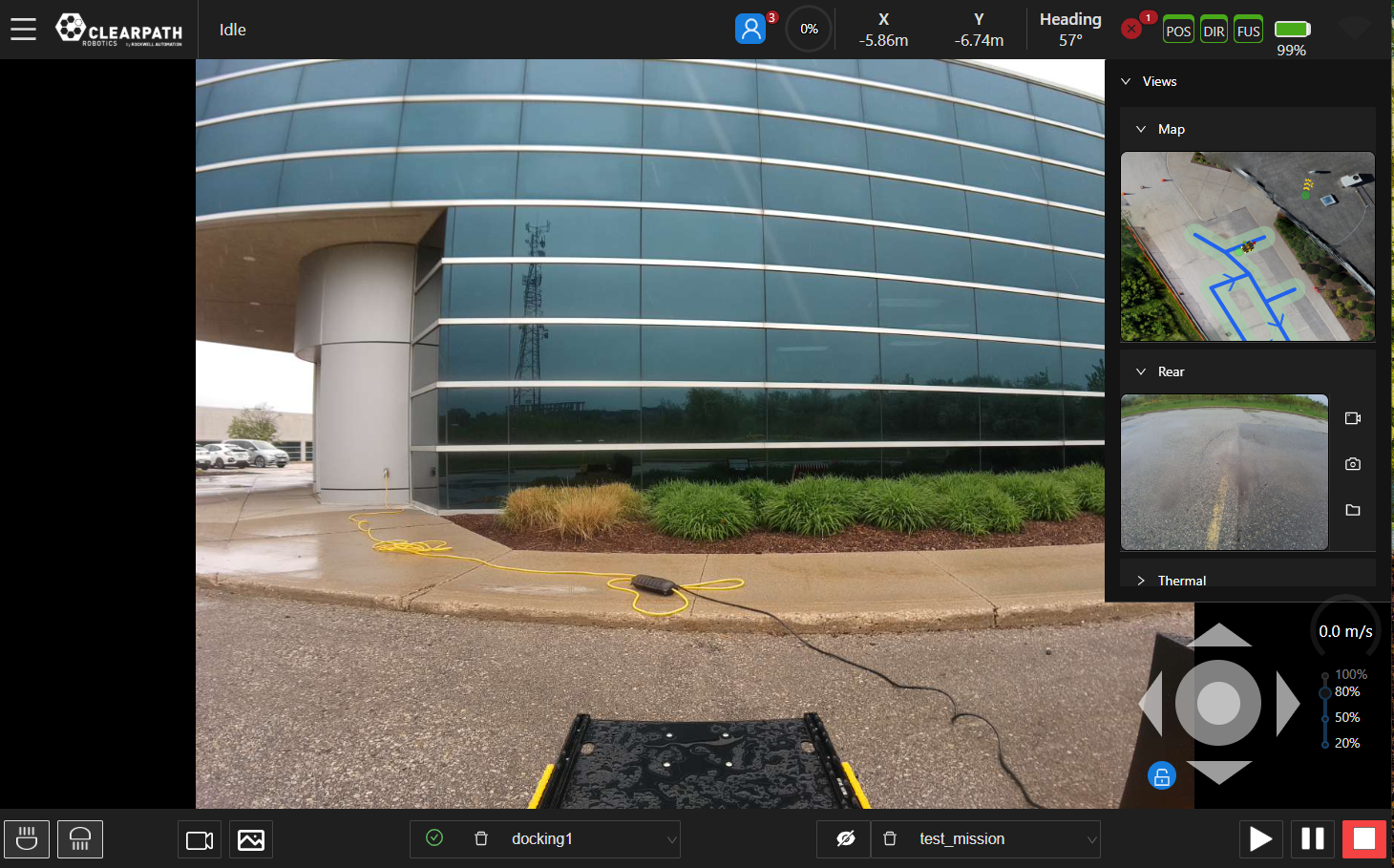Screen dimensions: 1394x868
Task: Click the POS status indicator
Action: pos(1178,31)
